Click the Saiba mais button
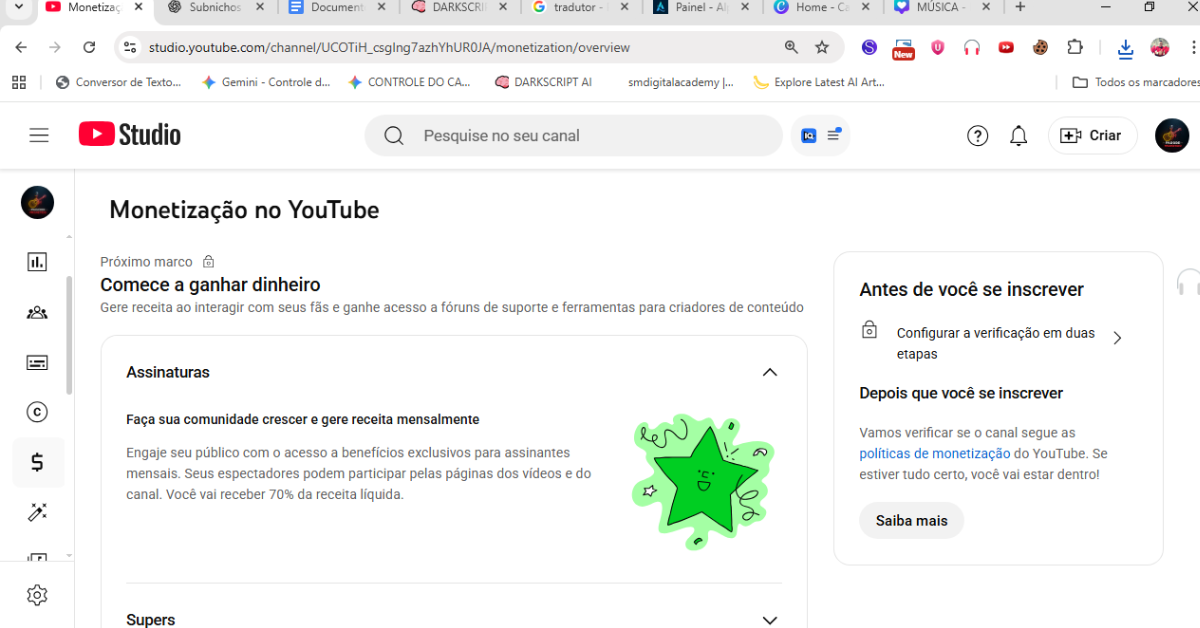 (911, 521)
